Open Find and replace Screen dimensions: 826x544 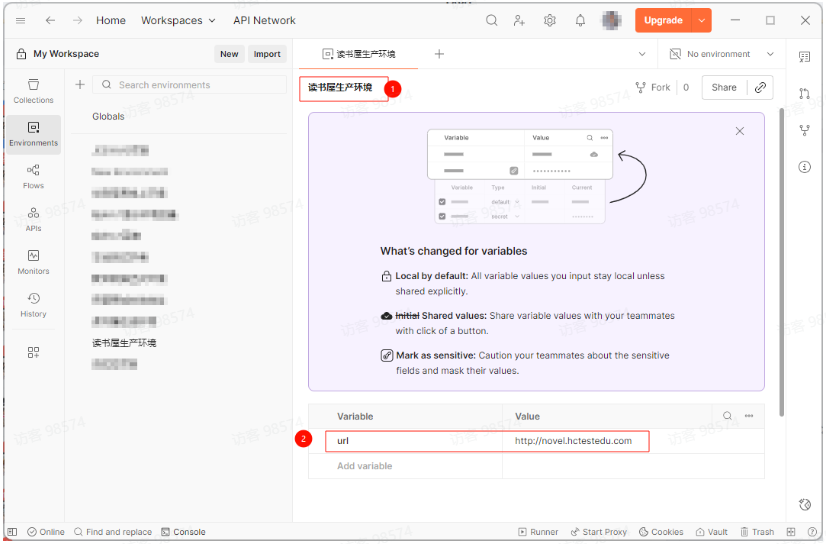[113, 532]
